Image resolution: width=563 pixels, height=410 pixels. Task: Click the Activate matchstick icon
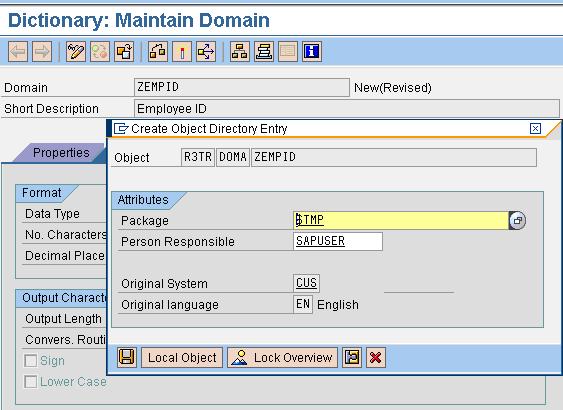(182, 52)
